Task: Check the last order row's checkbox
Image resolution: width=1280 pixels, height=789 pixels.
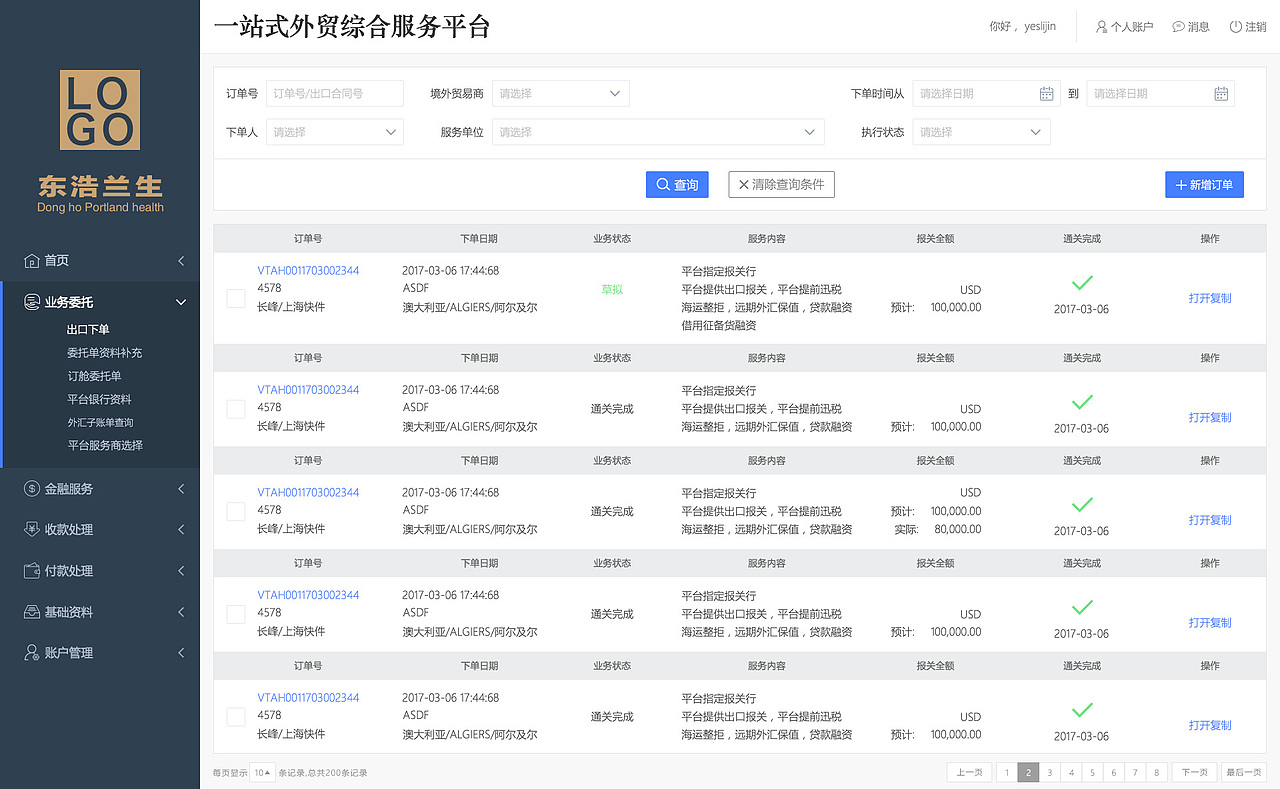Action: point(235,716)
